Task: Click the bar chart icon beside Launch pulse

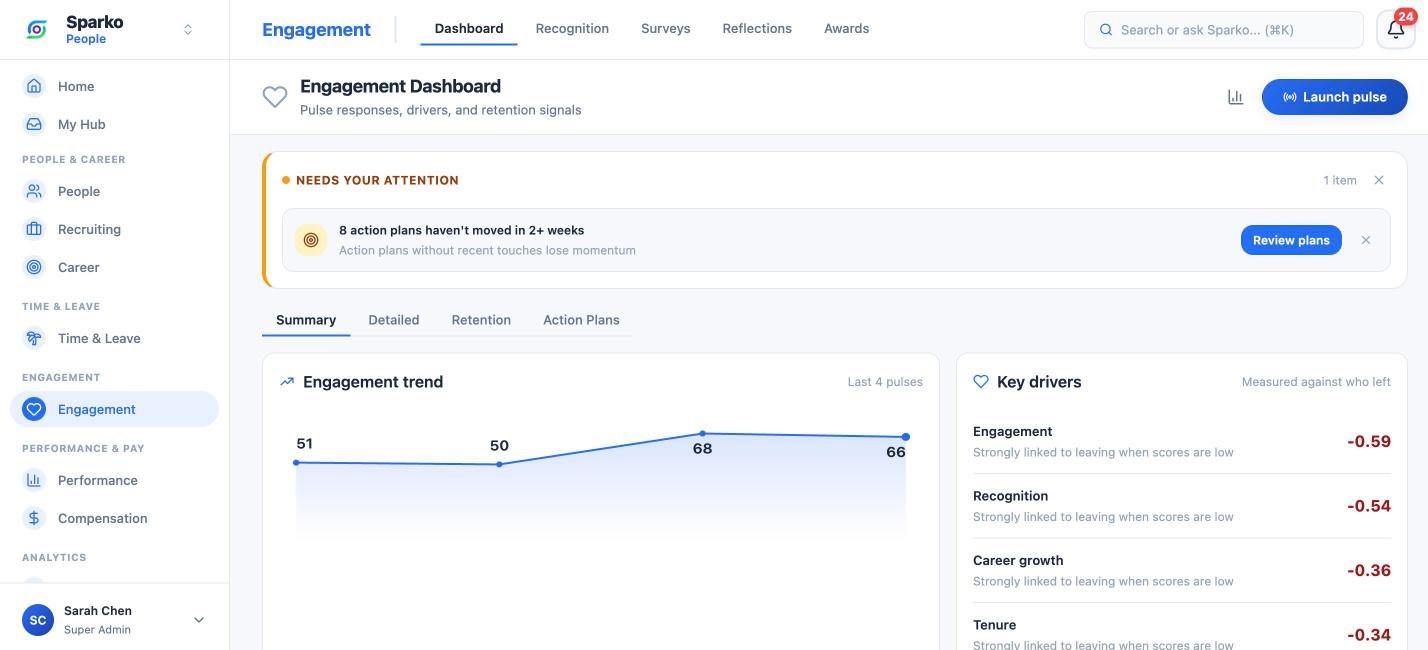Action: 1235,97
